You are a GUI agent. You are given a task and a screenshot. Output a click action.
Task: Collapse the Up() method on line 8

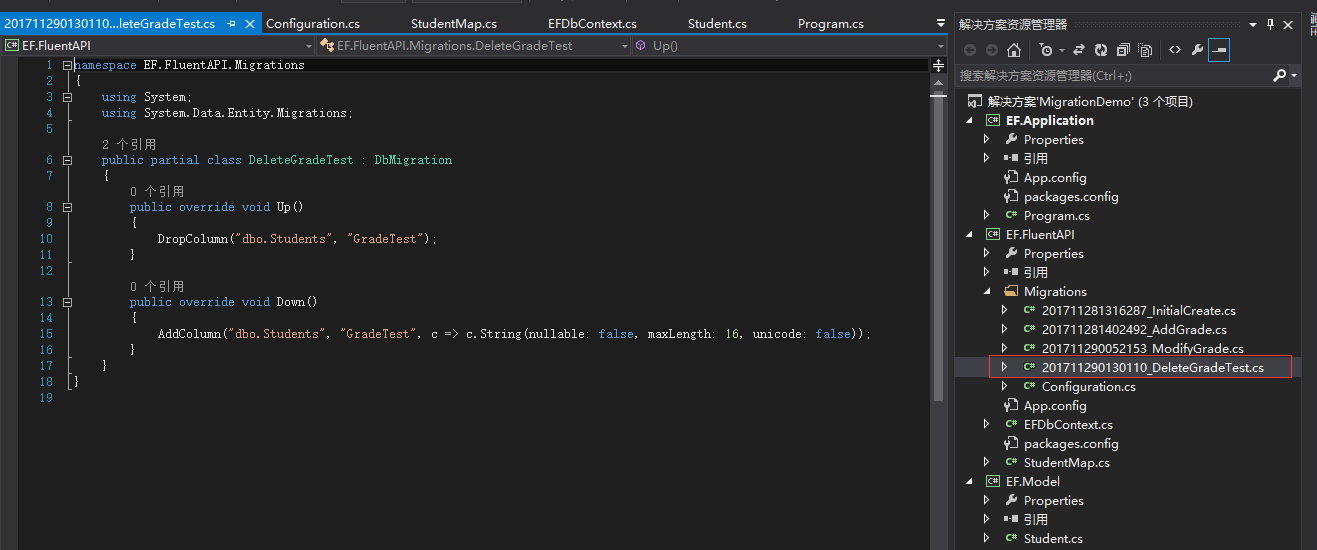pos(67,207)
